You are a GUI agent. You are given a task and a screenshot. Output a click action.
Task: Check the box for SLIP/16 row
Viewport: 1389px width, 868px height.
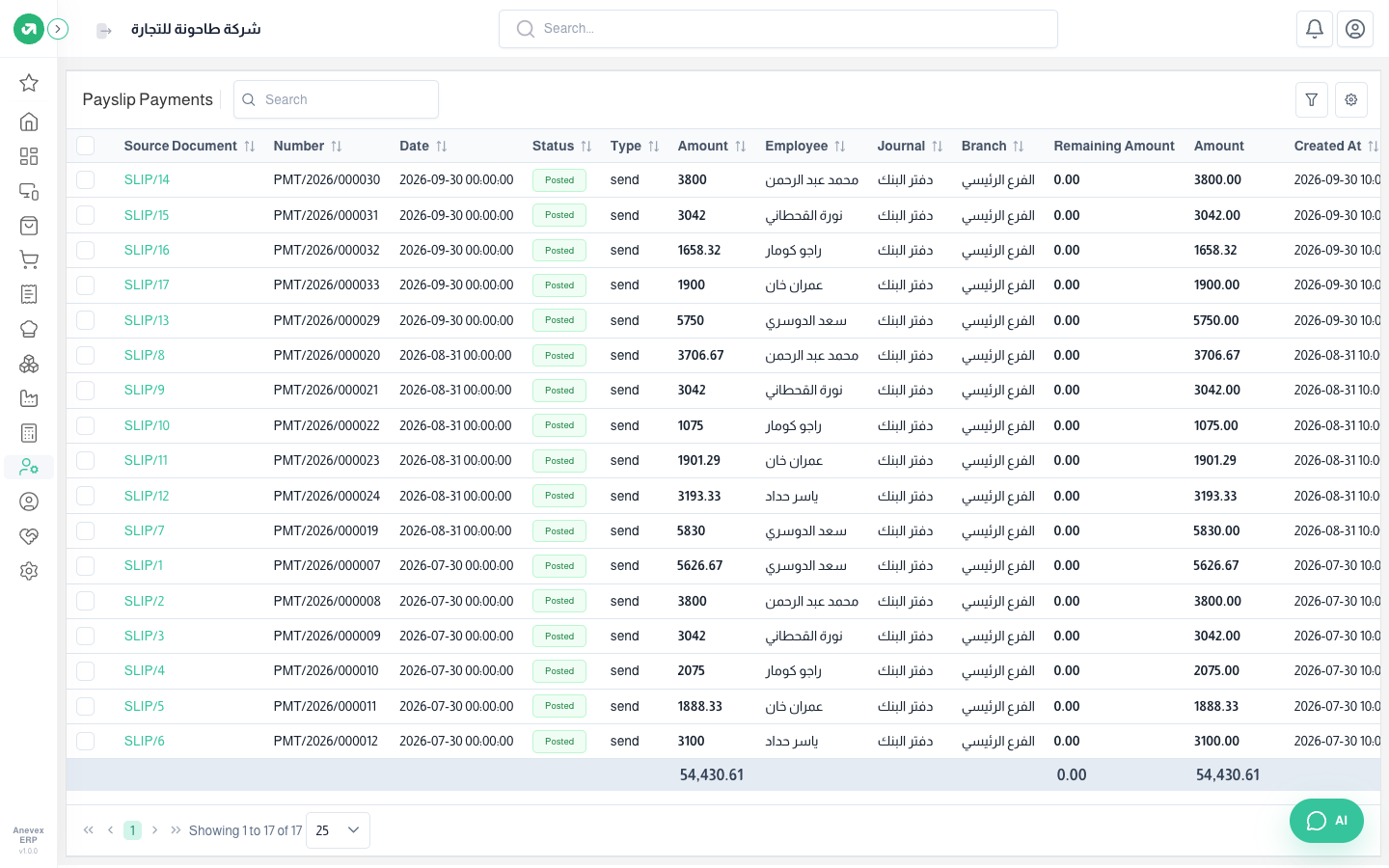pos(86,250)
